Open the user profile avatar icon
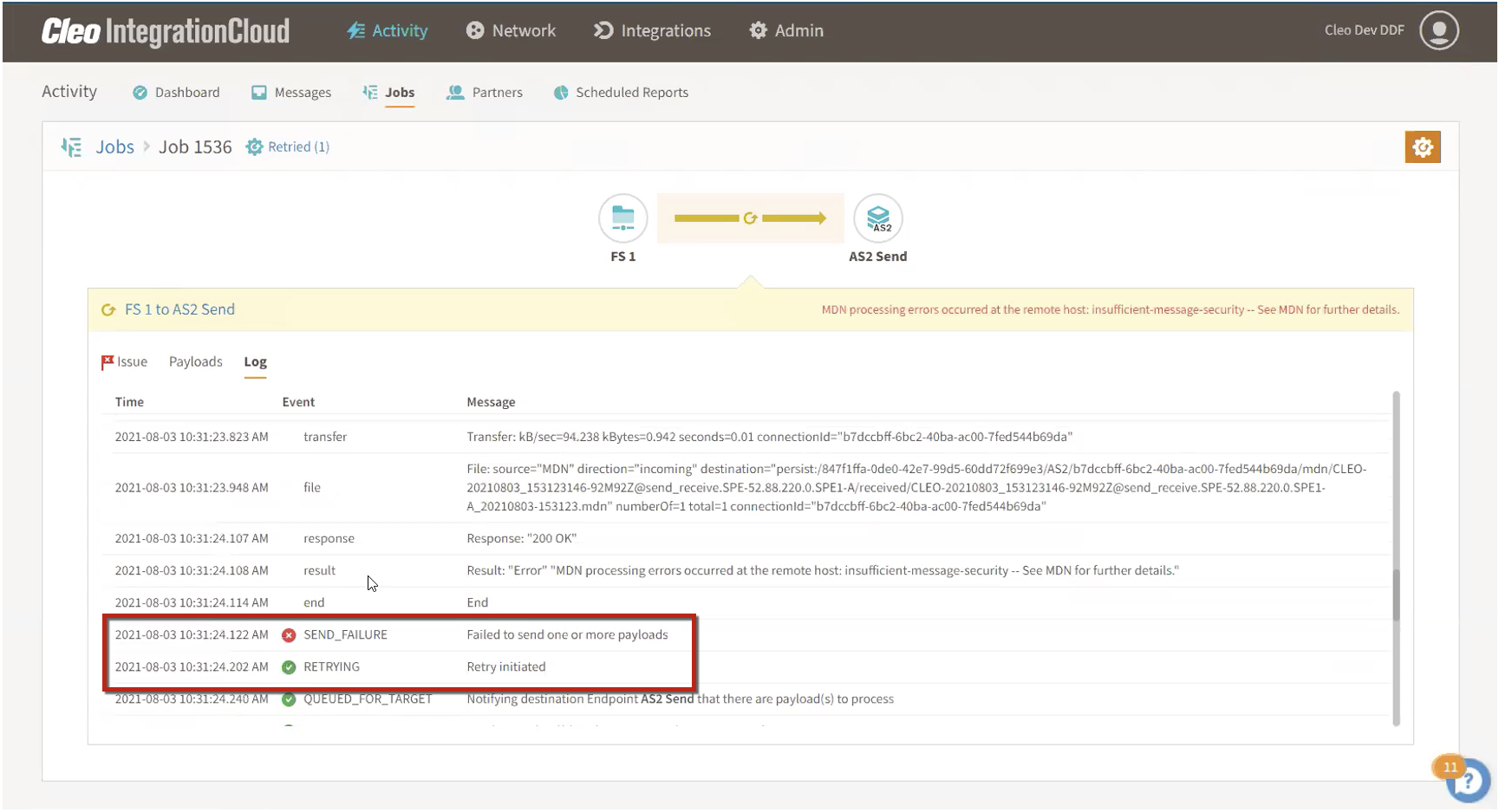The width and height of the screenshot is (1499, 812). click(x=1438, y=29)
